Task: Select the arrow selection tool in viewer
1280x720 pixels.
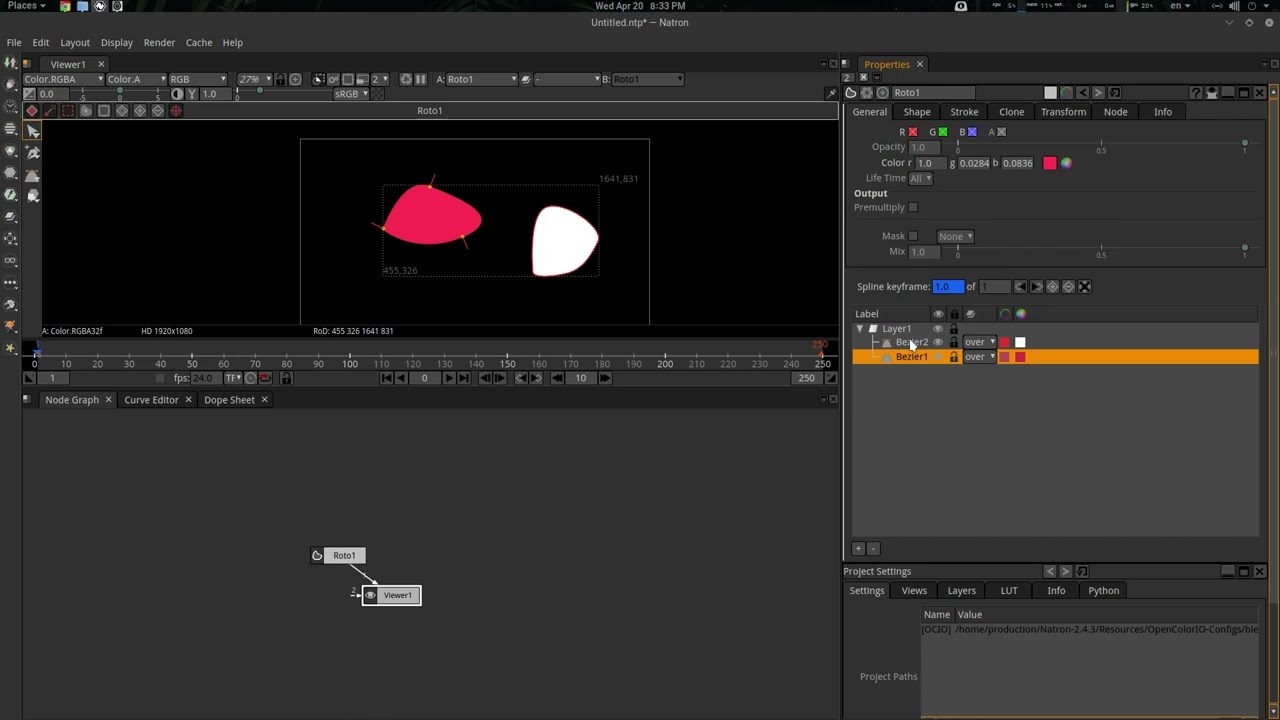Action: point(33,131)
